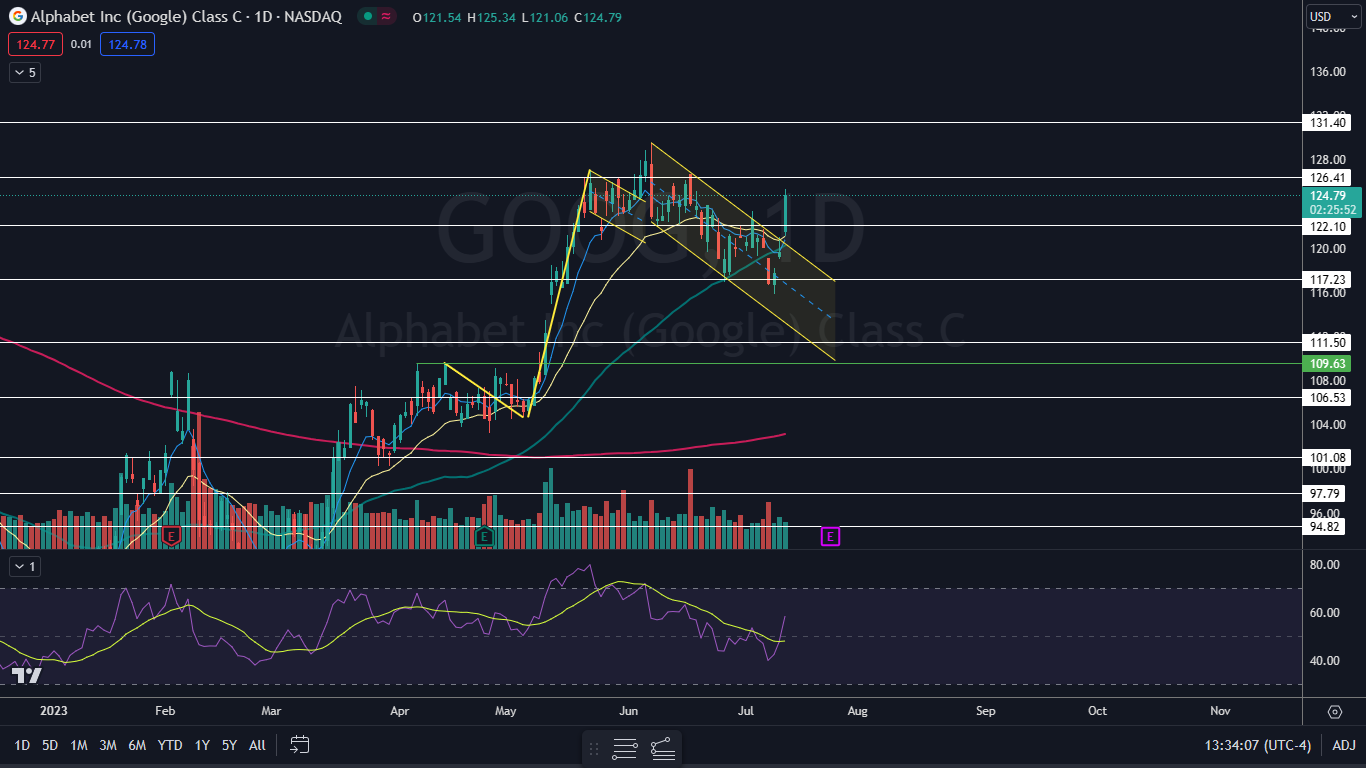Switch range to All

pos(257,745)
